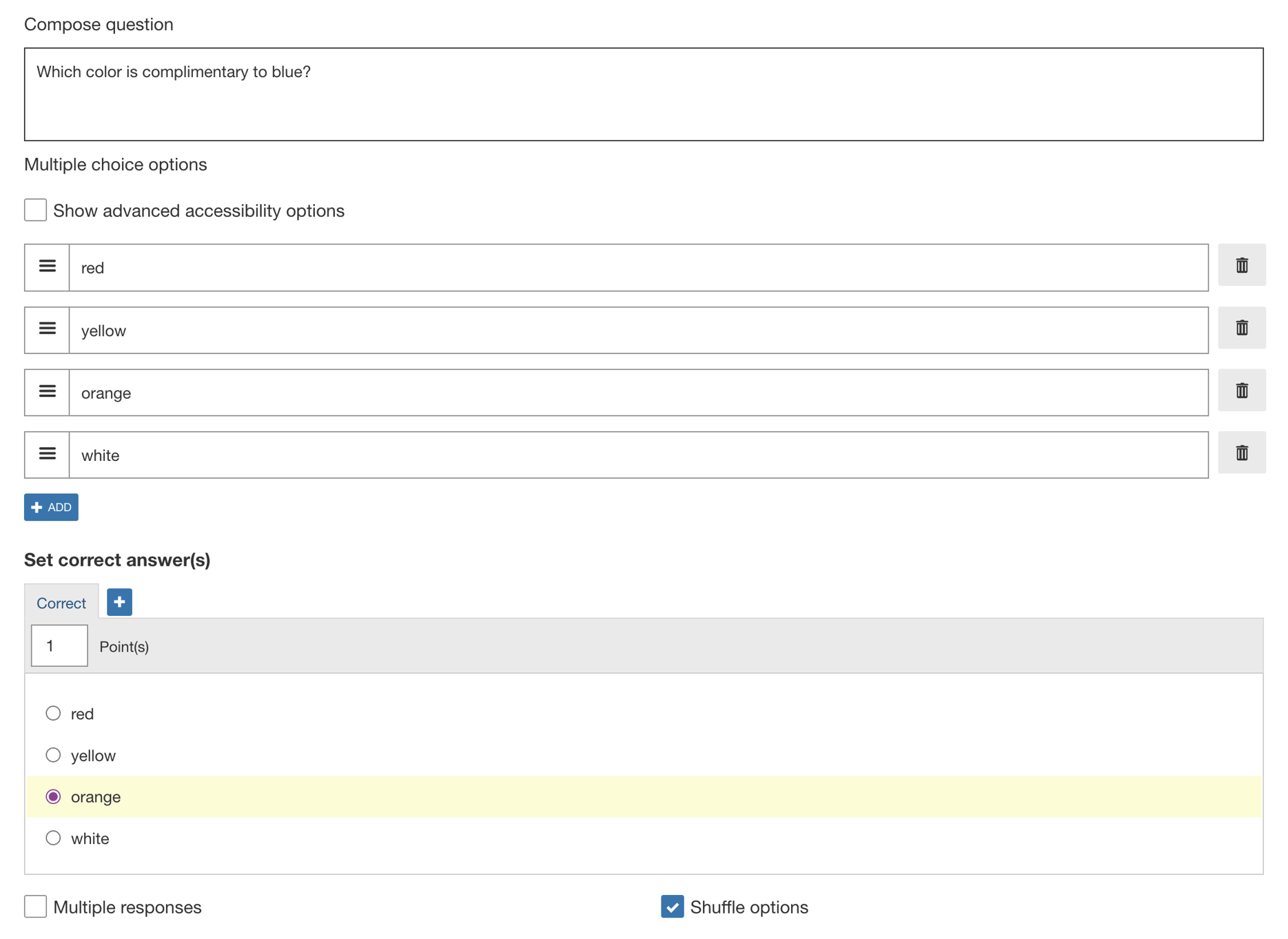The image size is (1288, 939).
Task: Delete the "red" answer option
Action: coord(1241,265)
